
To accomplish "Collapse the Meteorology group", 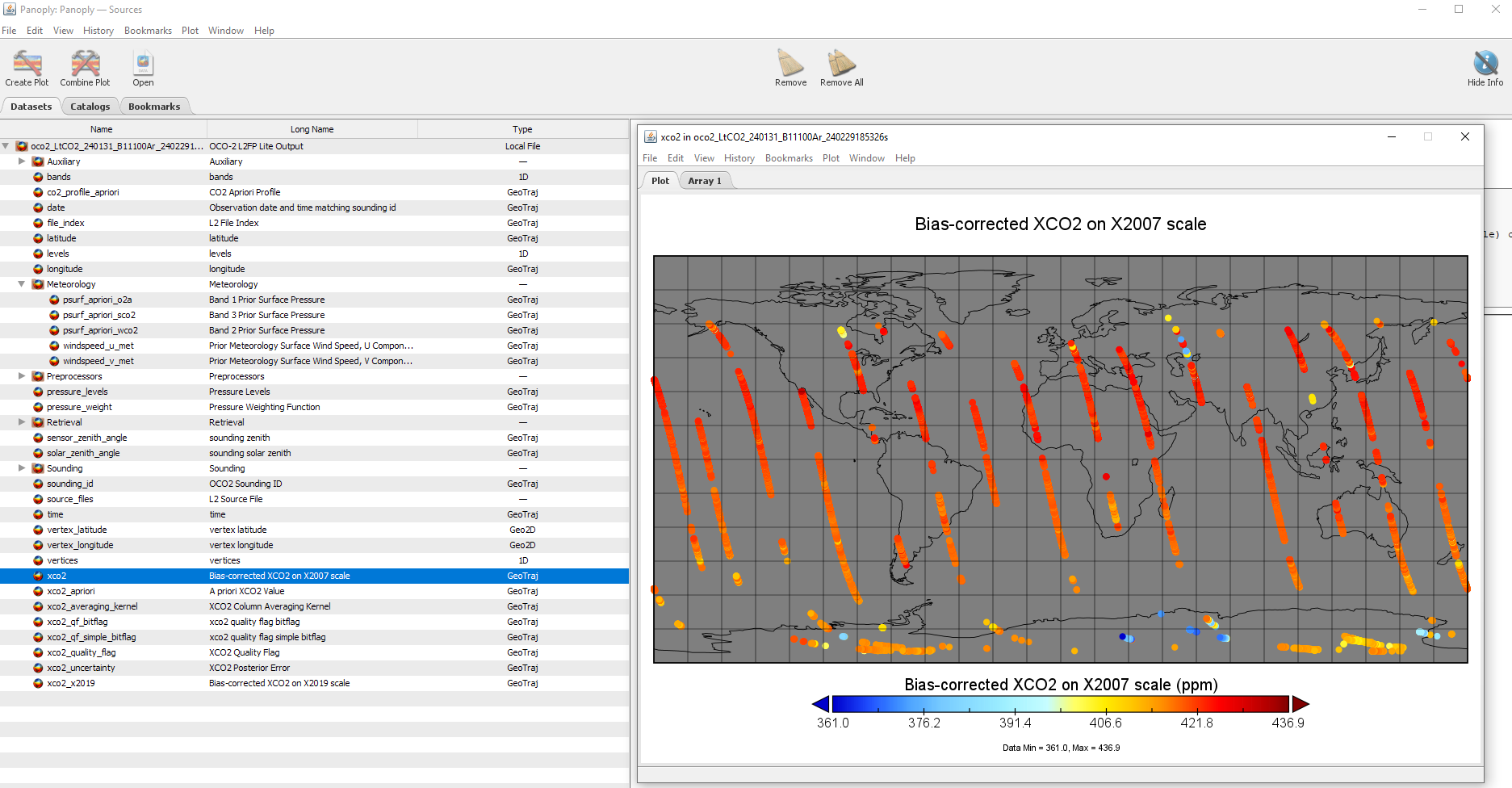I will tap(22, 284).
